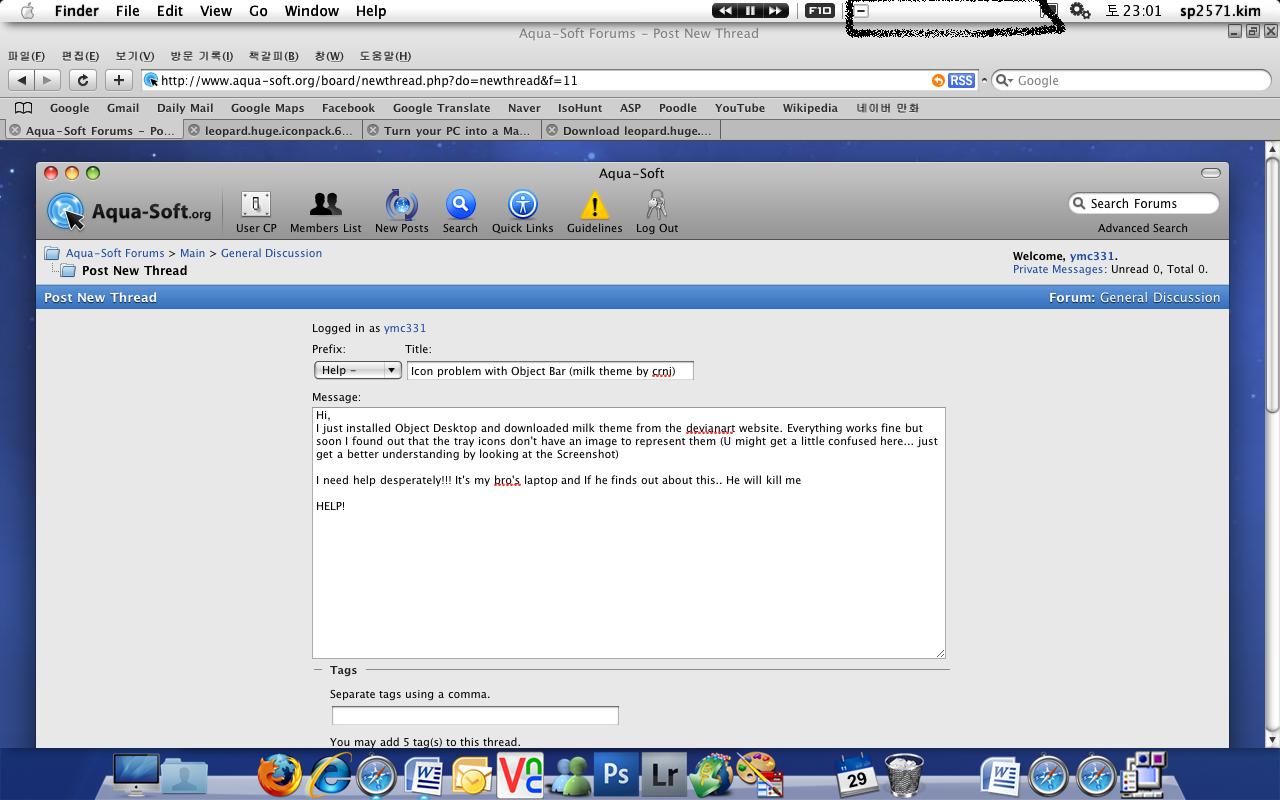Open the iMac computer dock icon
Screen dimensions: 1280x800
click(135, 775)
